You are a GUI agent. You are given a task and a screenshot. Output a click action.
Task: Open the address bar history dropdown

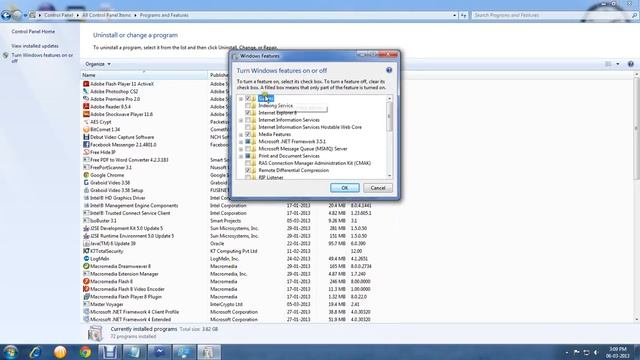(455, 15)
